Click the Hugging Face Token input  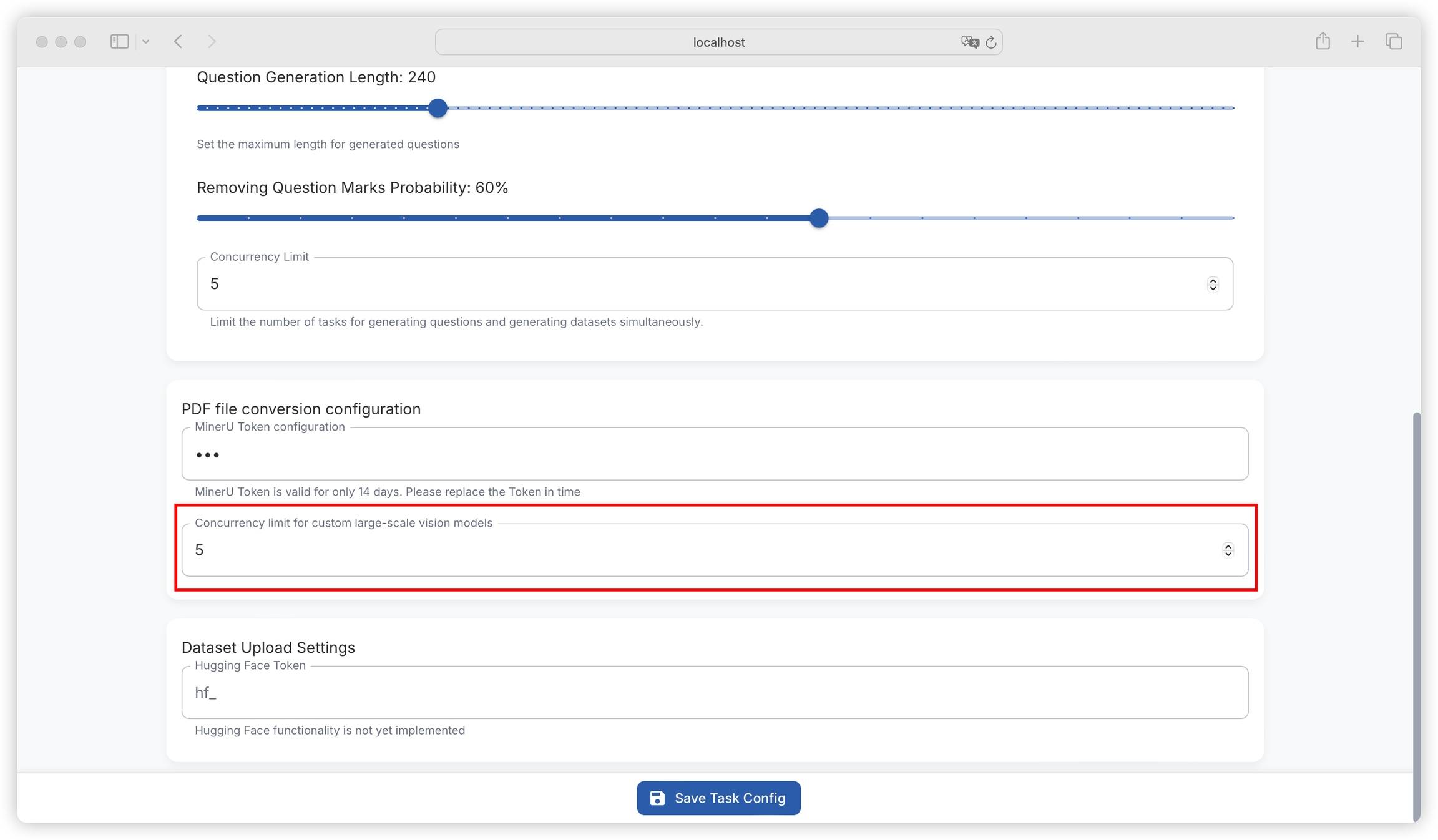click(714, 693)
